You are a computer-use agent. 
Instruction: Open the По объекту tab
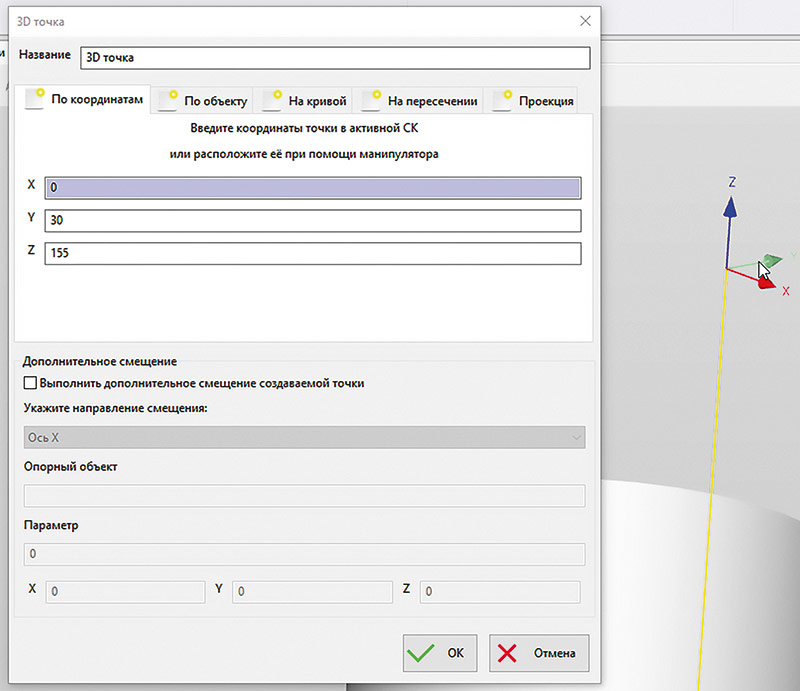point(203,101)
